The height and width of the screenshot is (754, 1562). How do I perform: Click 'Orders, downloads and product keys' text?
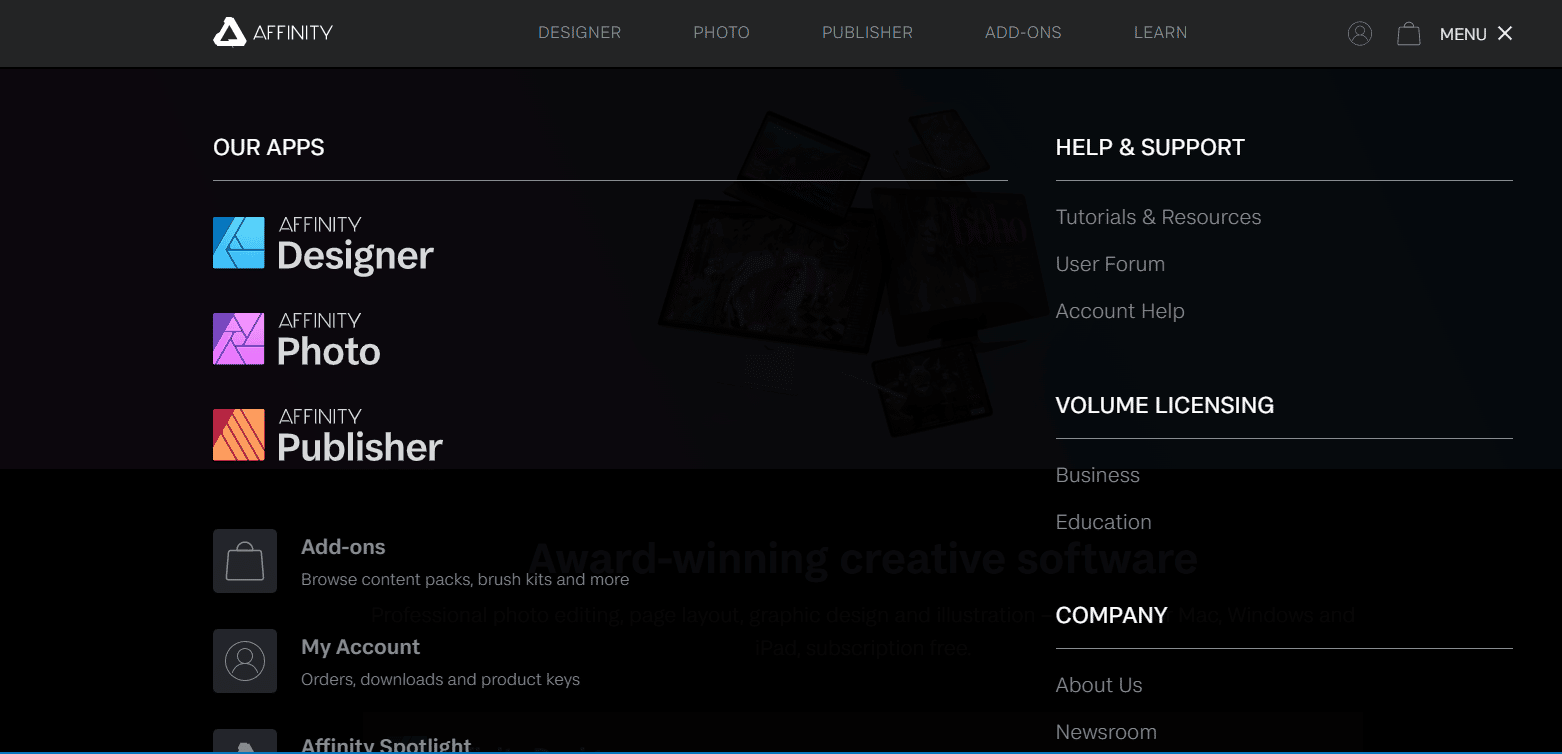click(440, 680)
